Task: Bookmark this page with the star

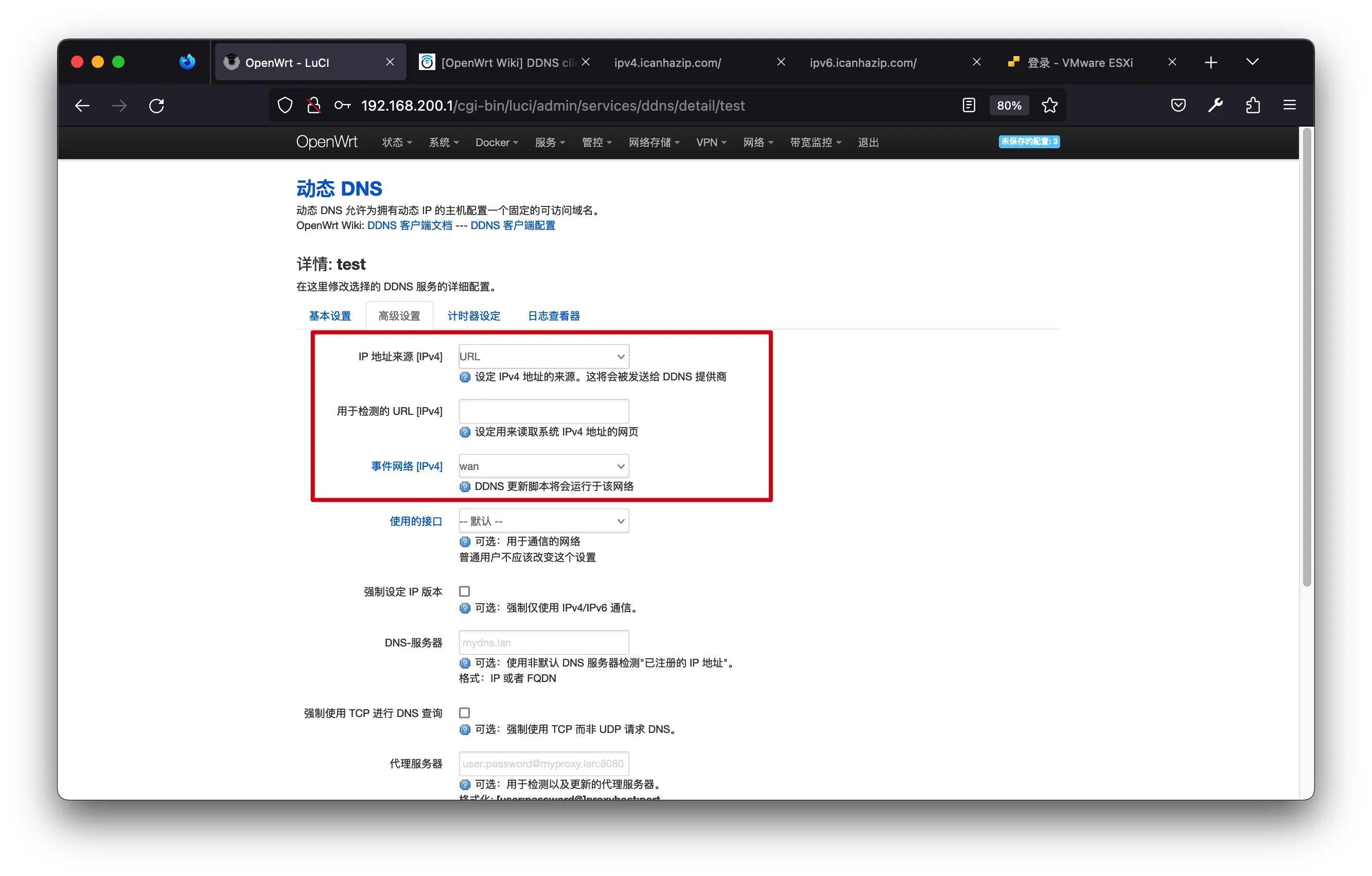Action: [1049, 106]
